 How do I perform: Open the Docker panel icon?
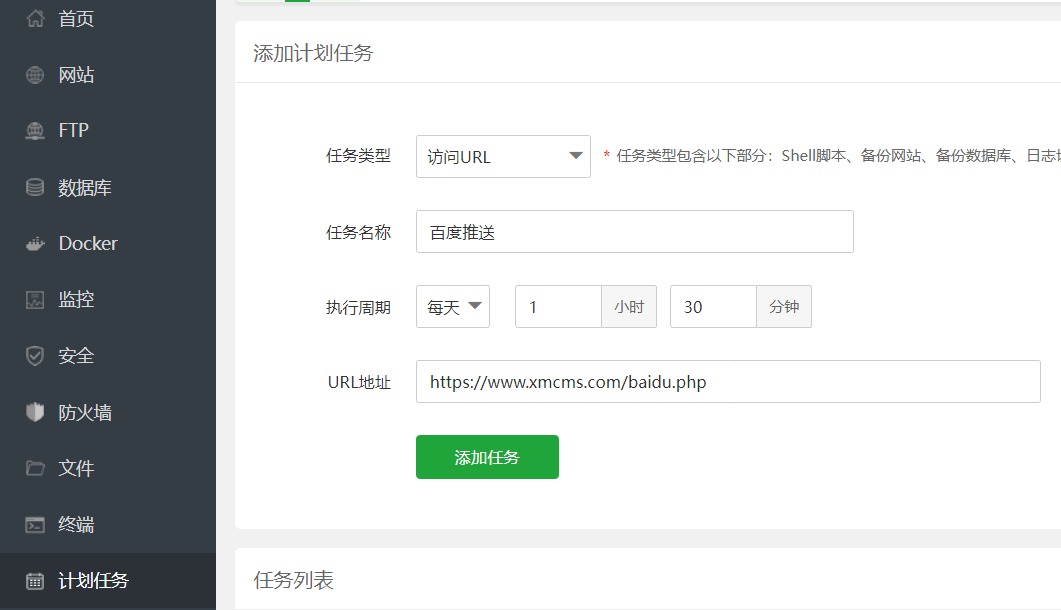pos(37,242)
